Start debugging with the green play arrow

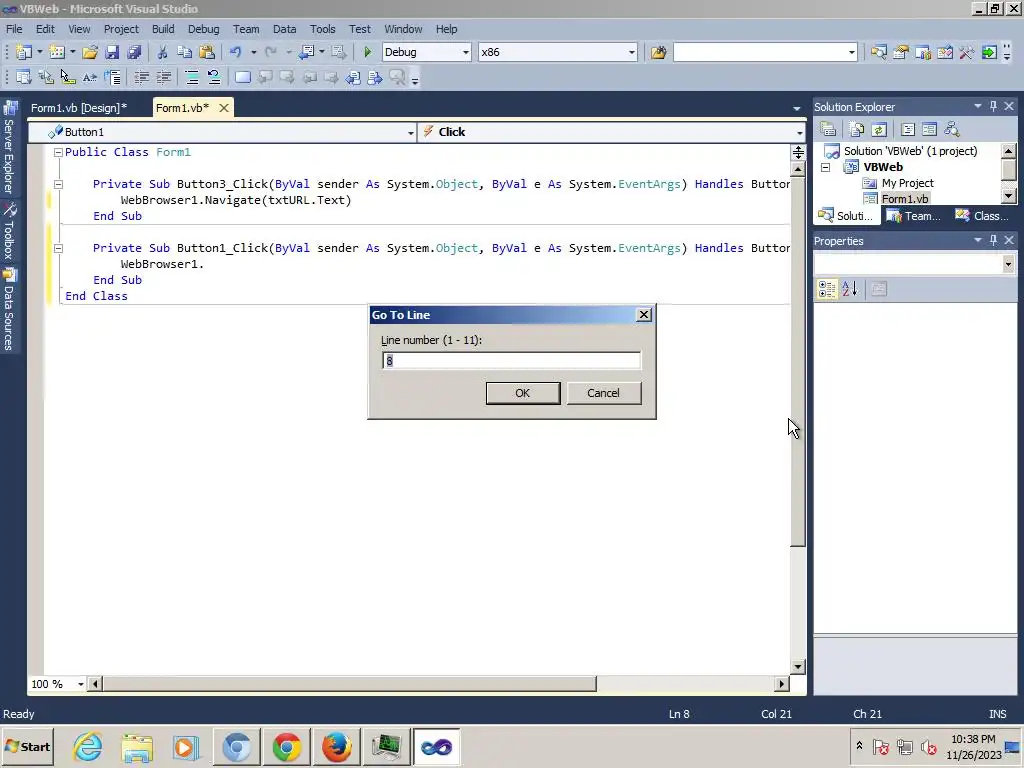368,52
